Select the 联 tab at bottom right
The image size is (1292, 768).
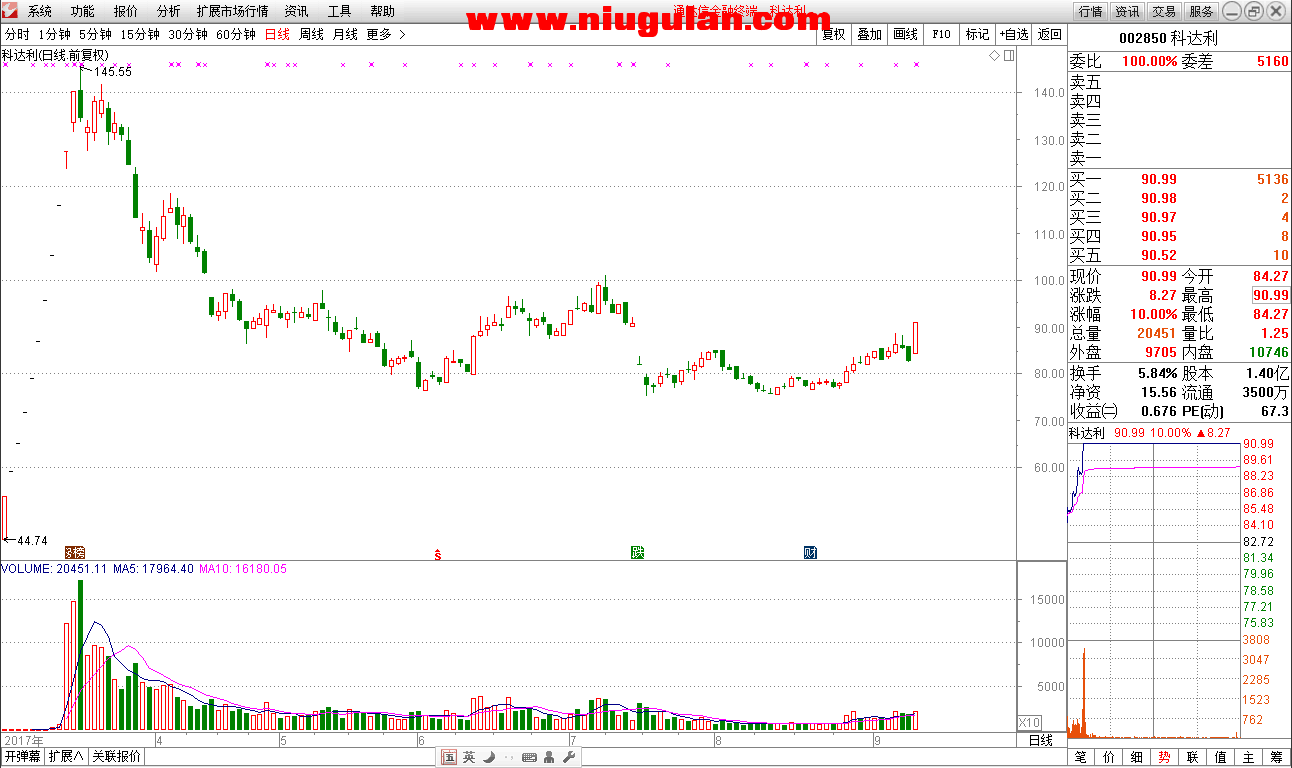click(x=1193, y=757)
